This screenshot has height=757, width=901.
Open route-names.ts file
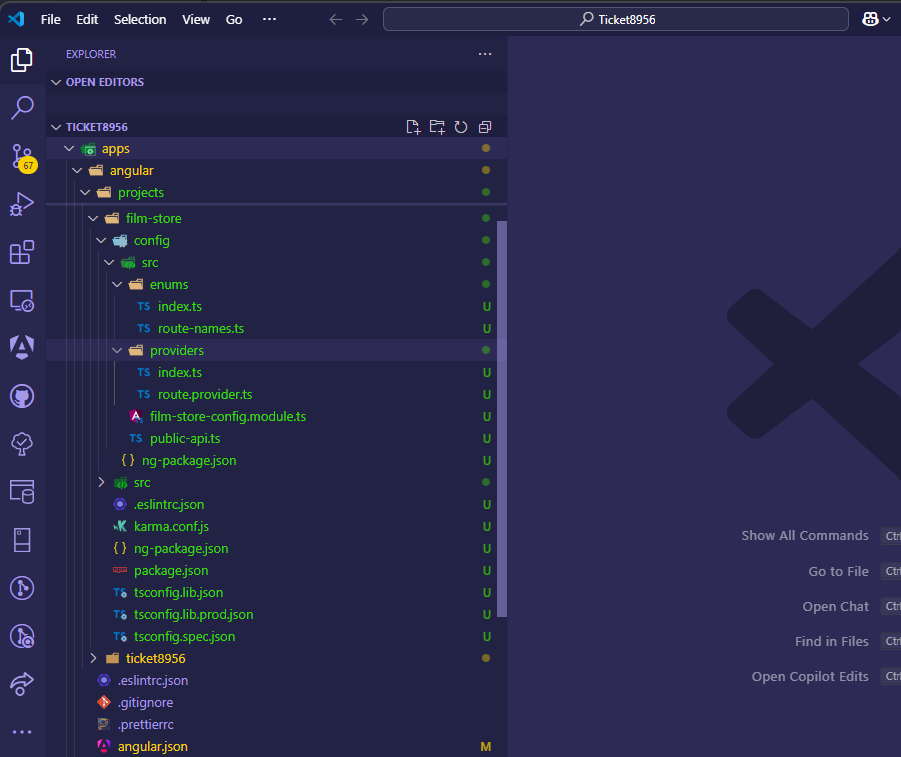(200, 329)
